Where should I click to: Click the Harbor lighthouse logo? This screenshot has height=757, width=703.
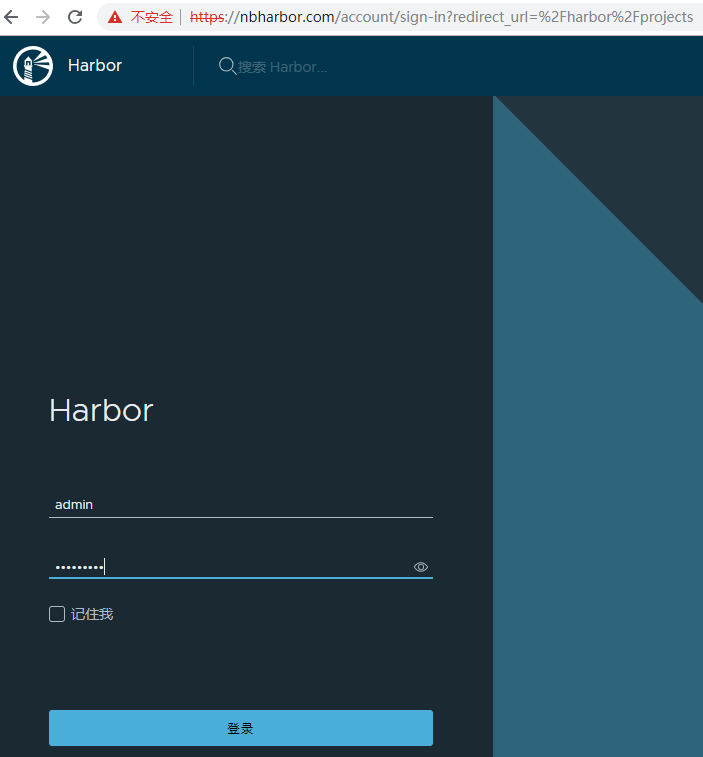32,66
